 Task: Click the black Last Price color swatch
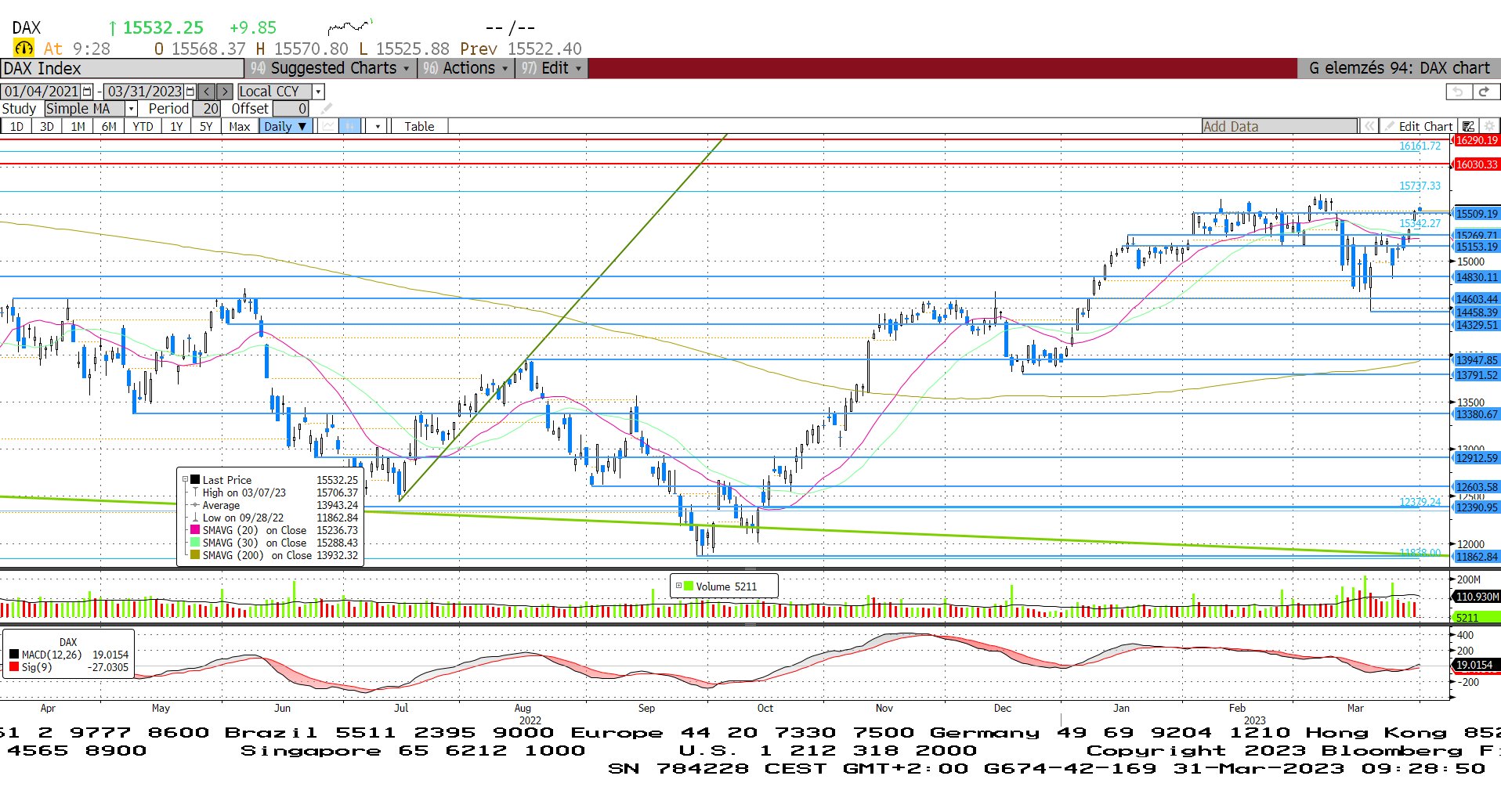point(195,479)
